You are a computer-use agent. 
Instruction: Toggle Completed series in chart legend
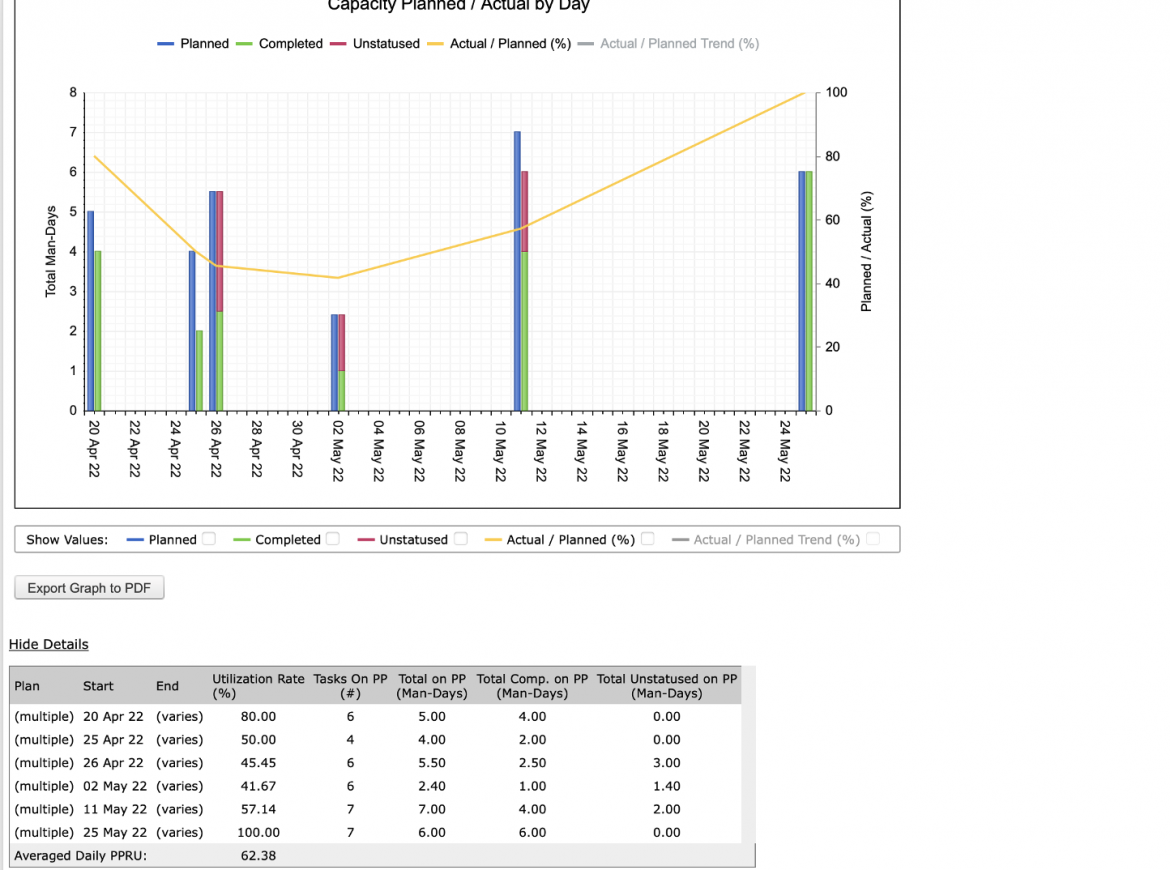279,44
